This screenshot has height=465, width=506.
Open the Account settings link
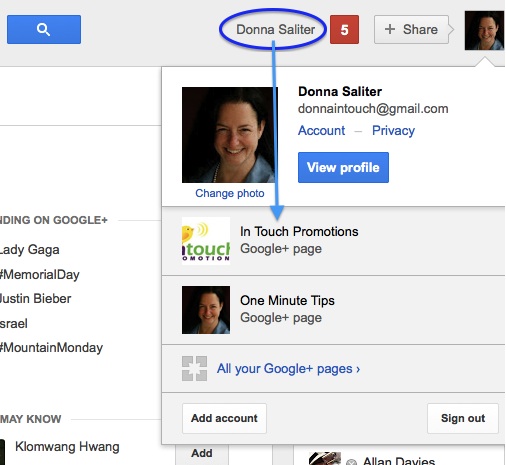point(321,130)
